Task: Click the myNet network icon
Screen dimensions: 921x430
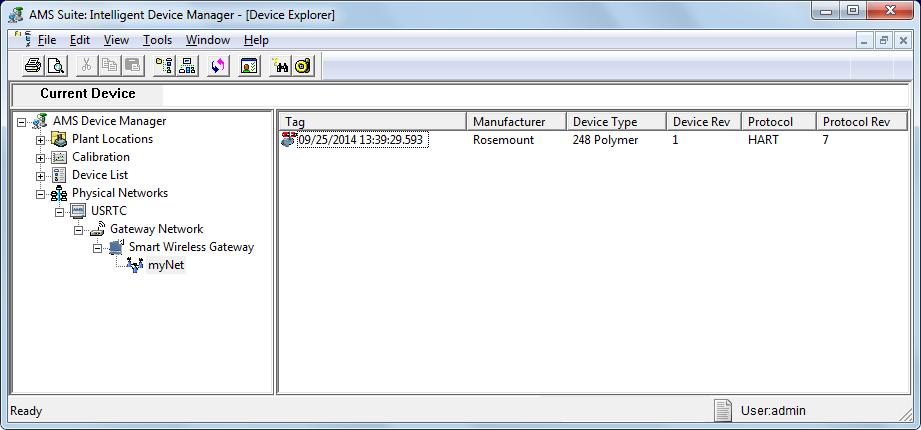Action: [135, 266]
